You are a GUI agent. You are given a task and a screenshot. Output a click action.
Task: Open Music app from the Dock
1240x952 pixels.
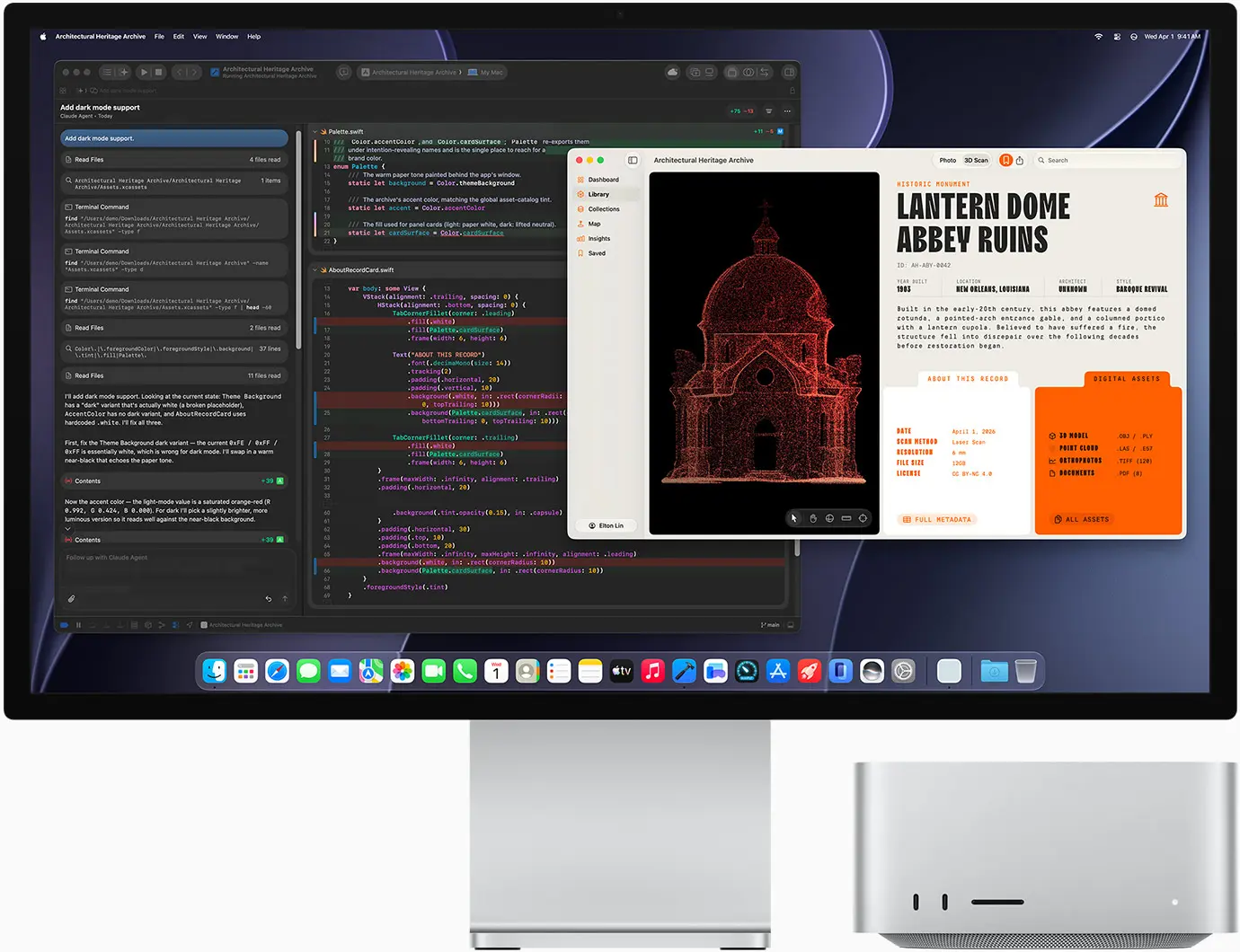tap(652, 671)
